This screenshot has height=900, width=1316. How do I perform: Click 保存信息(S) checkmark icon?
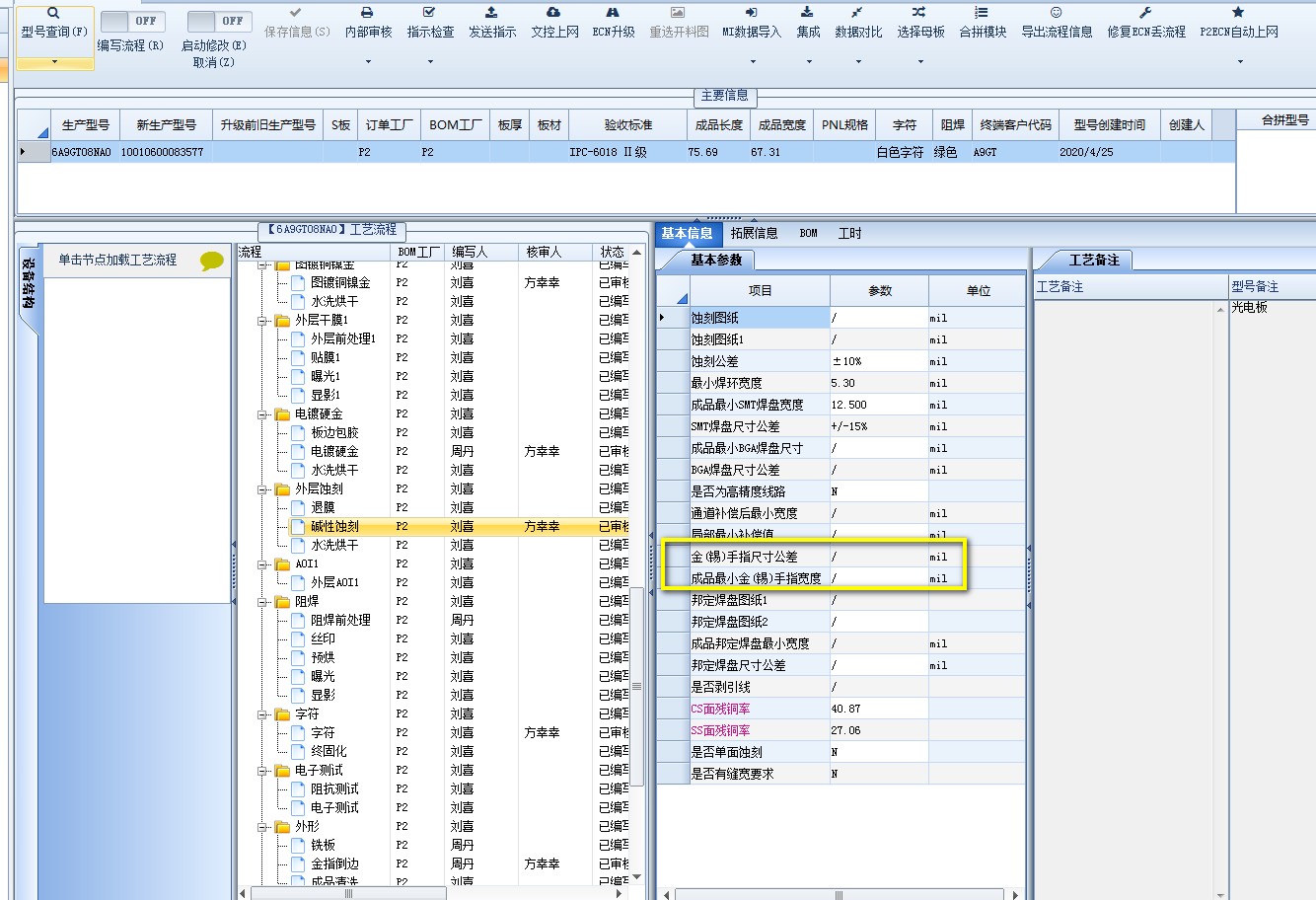click(296, 13)
